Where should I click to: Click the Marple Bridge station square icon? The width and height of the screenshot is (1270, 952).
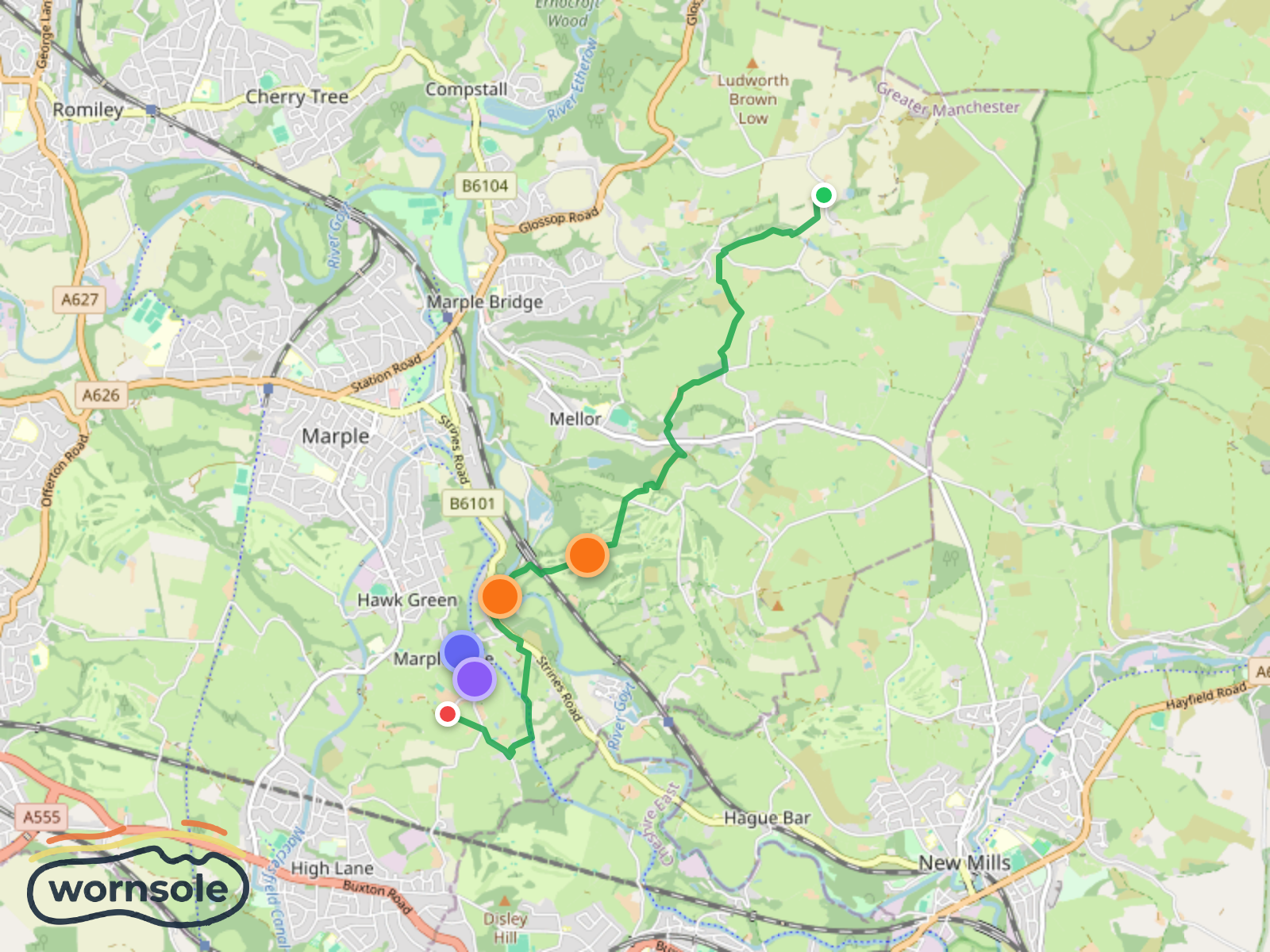(448, 317)
